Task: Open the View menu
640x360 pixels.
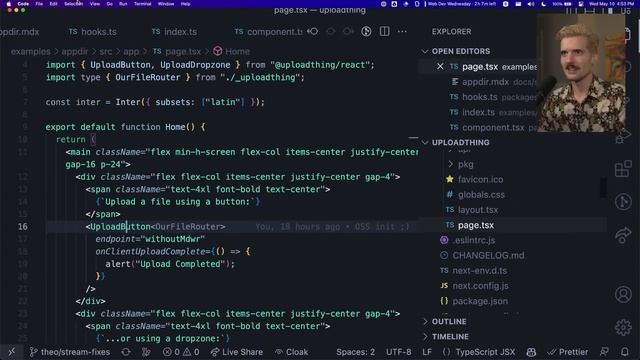Action: tap(95, 4)
